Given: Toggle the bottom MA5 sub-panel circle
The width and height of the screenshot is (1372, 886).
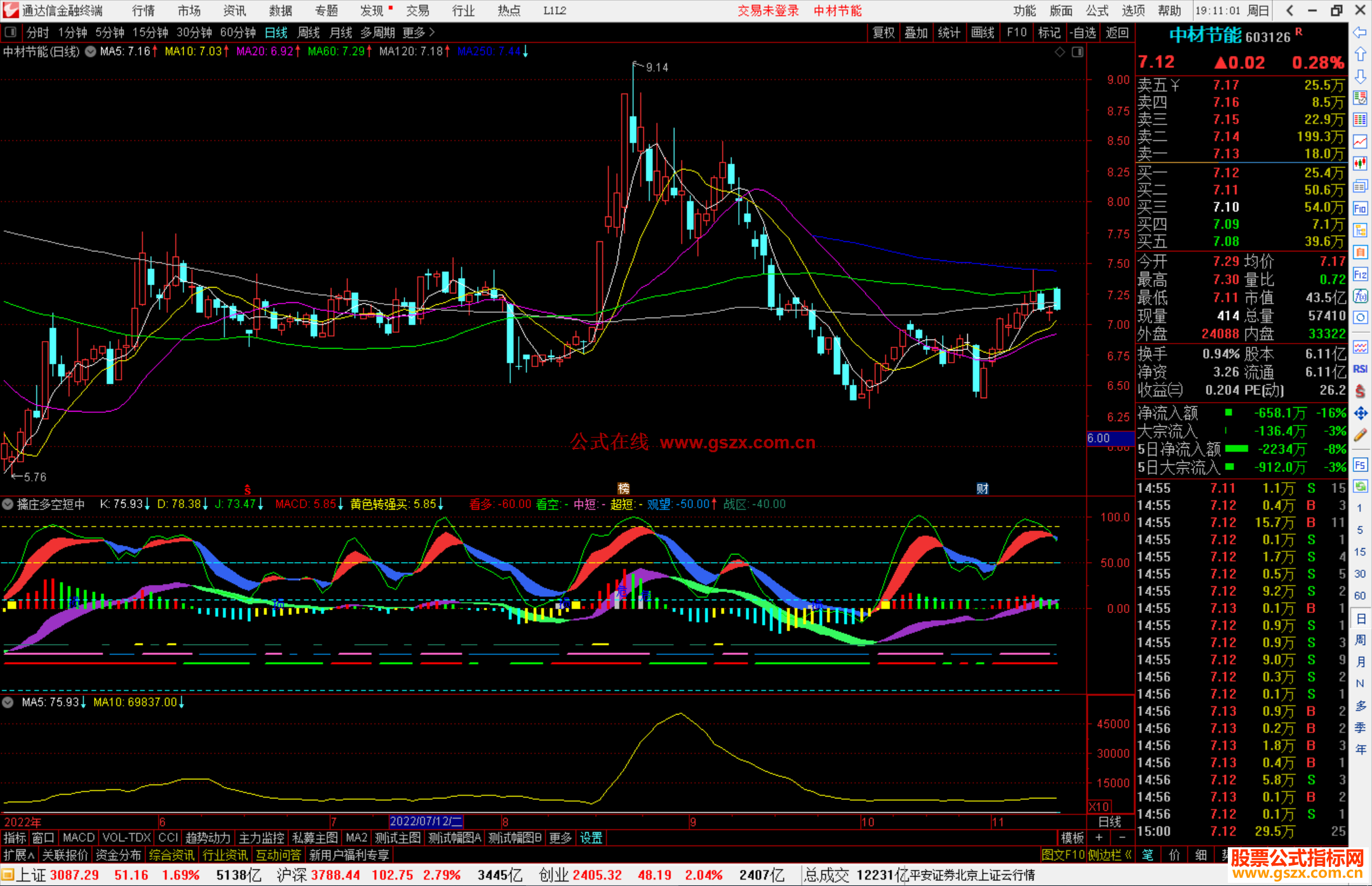Looking at the screenshot, I should pos(8,702).
